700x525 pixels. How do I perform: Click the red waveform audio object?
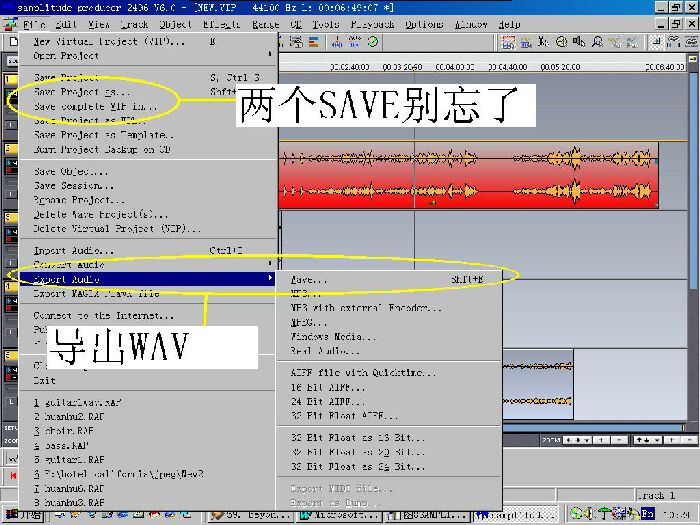point(468,175)
